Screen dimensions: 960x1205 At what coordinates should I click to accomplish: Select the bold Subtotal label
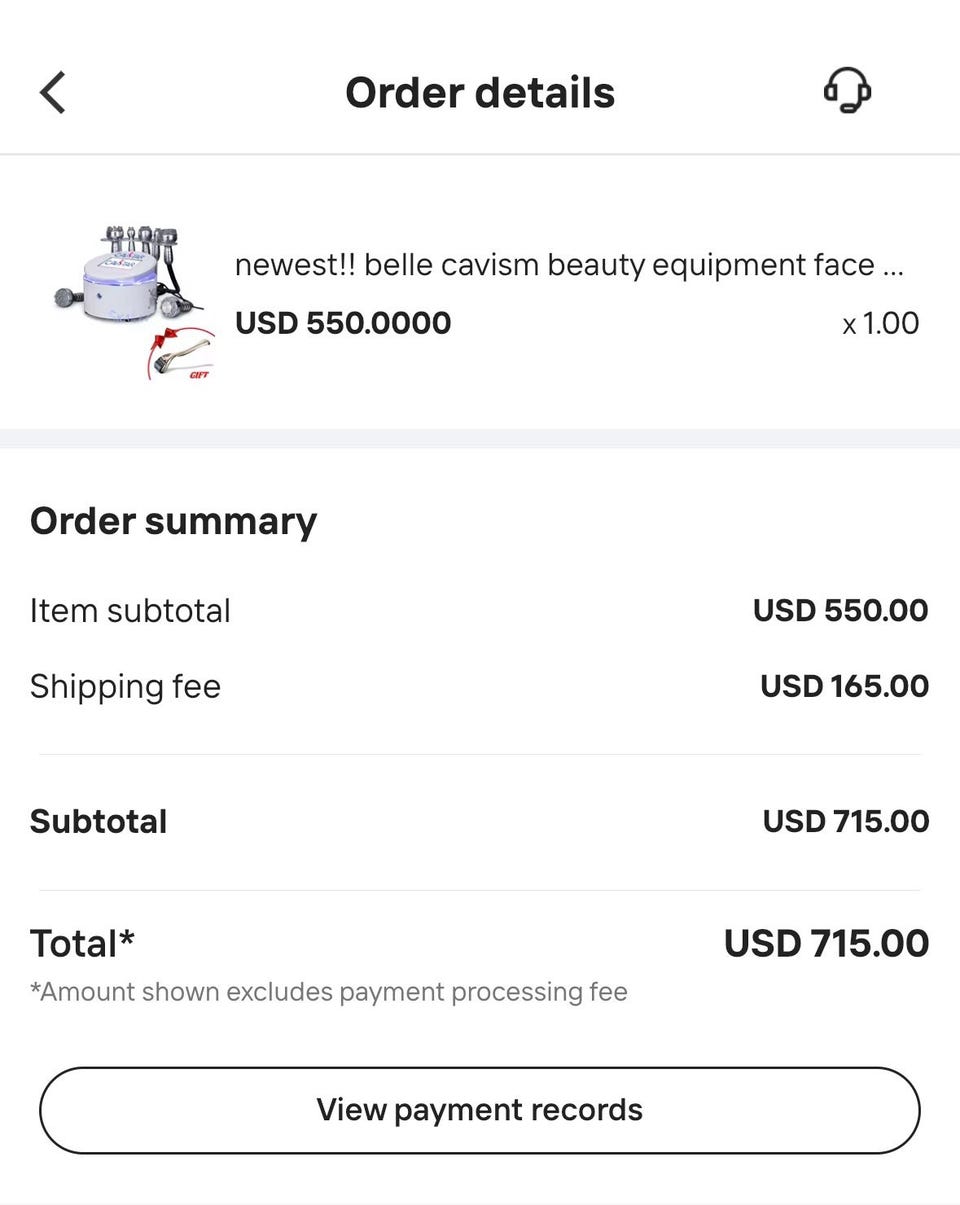pyautogui.click(x=98, y=821)
